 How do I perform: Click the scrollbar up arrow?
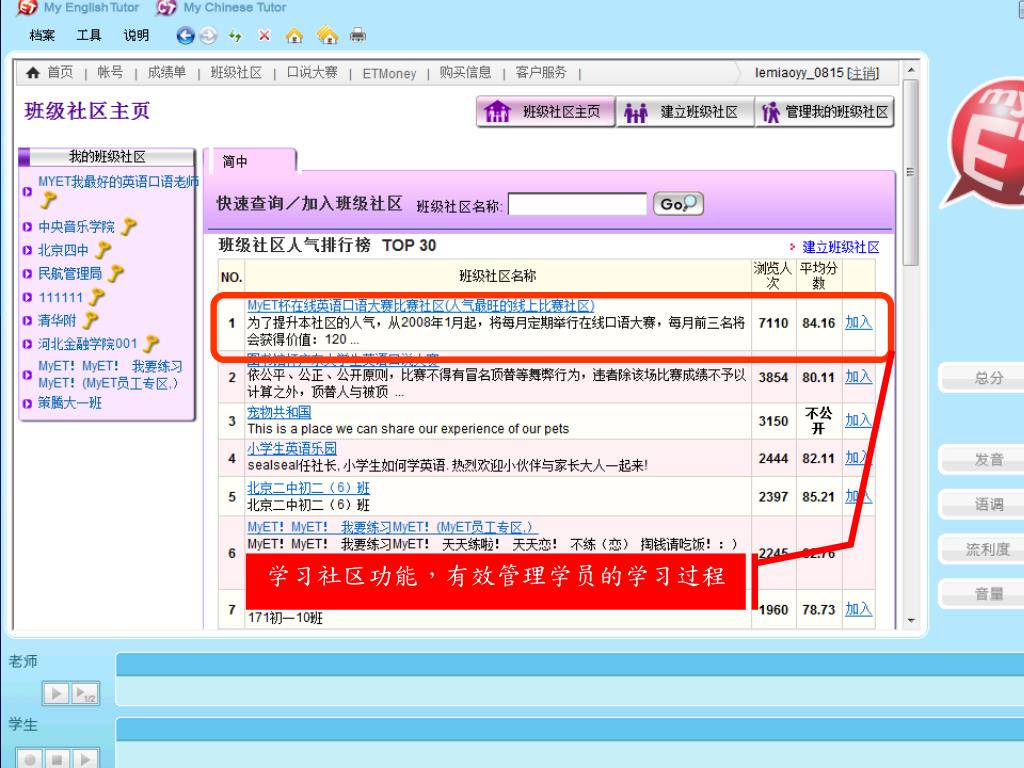(911, 69)
